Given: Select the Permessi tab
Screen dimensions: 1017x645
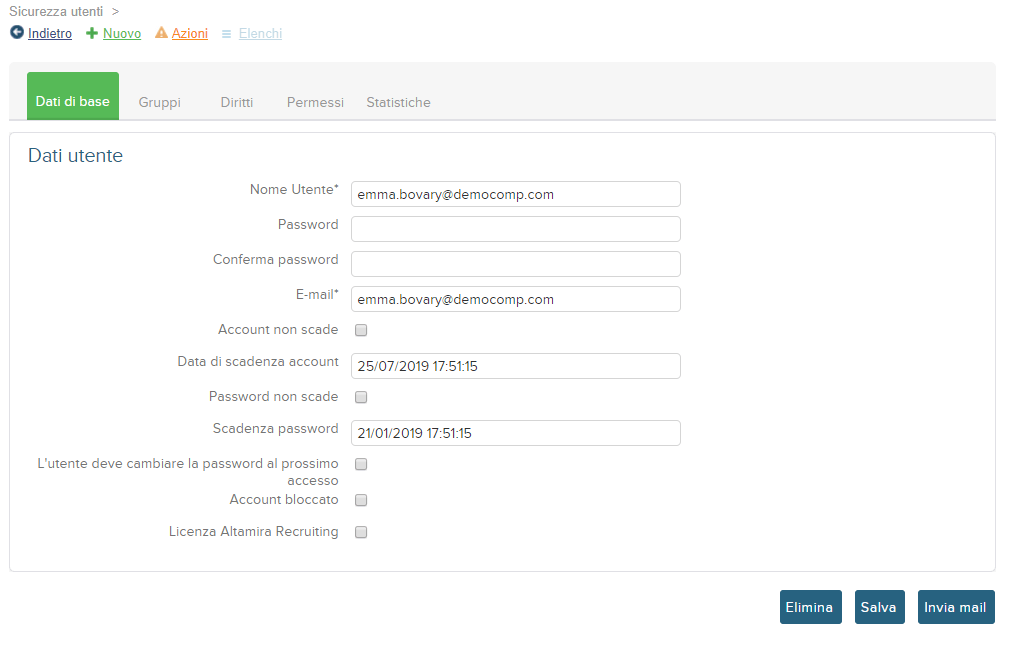Looking at the screenshot, I should pyautogui.click(x=315, y=103).
